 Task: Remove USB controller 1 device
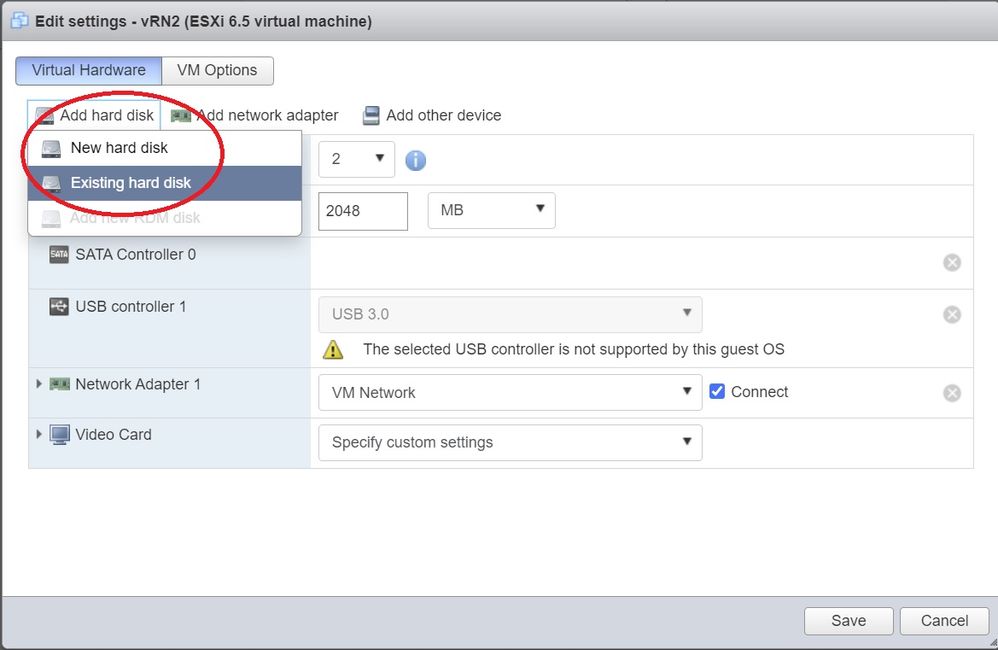click(x=952, y=314)
